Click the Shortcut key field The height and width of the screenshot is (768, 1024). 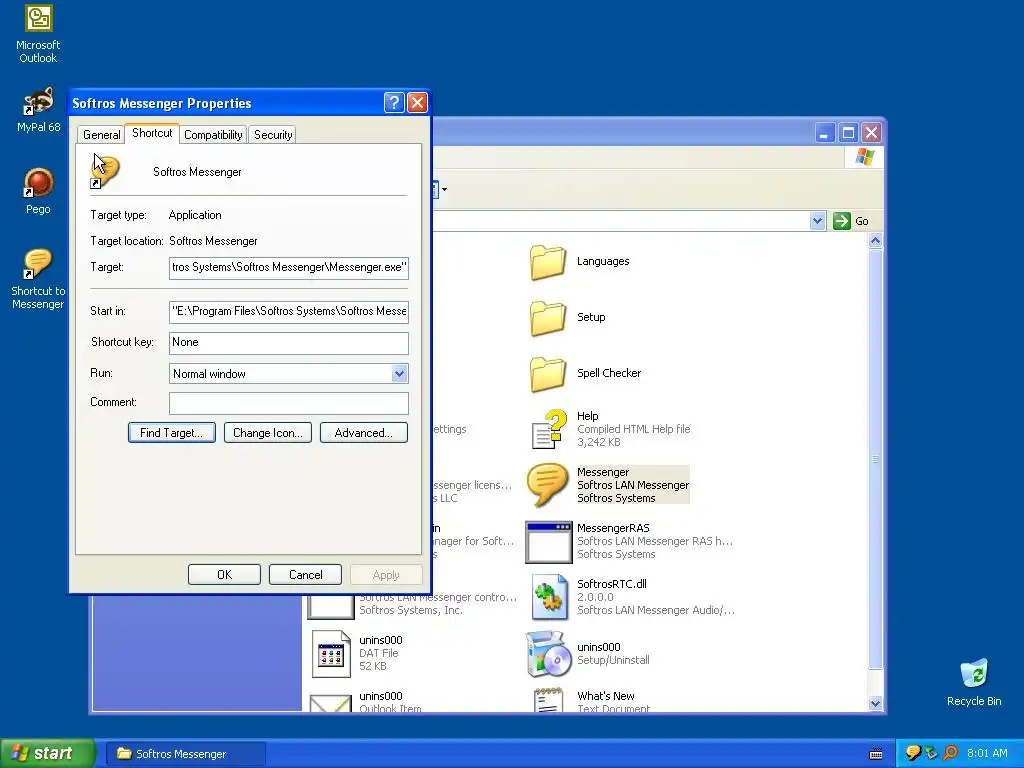(x=289, y=343)
